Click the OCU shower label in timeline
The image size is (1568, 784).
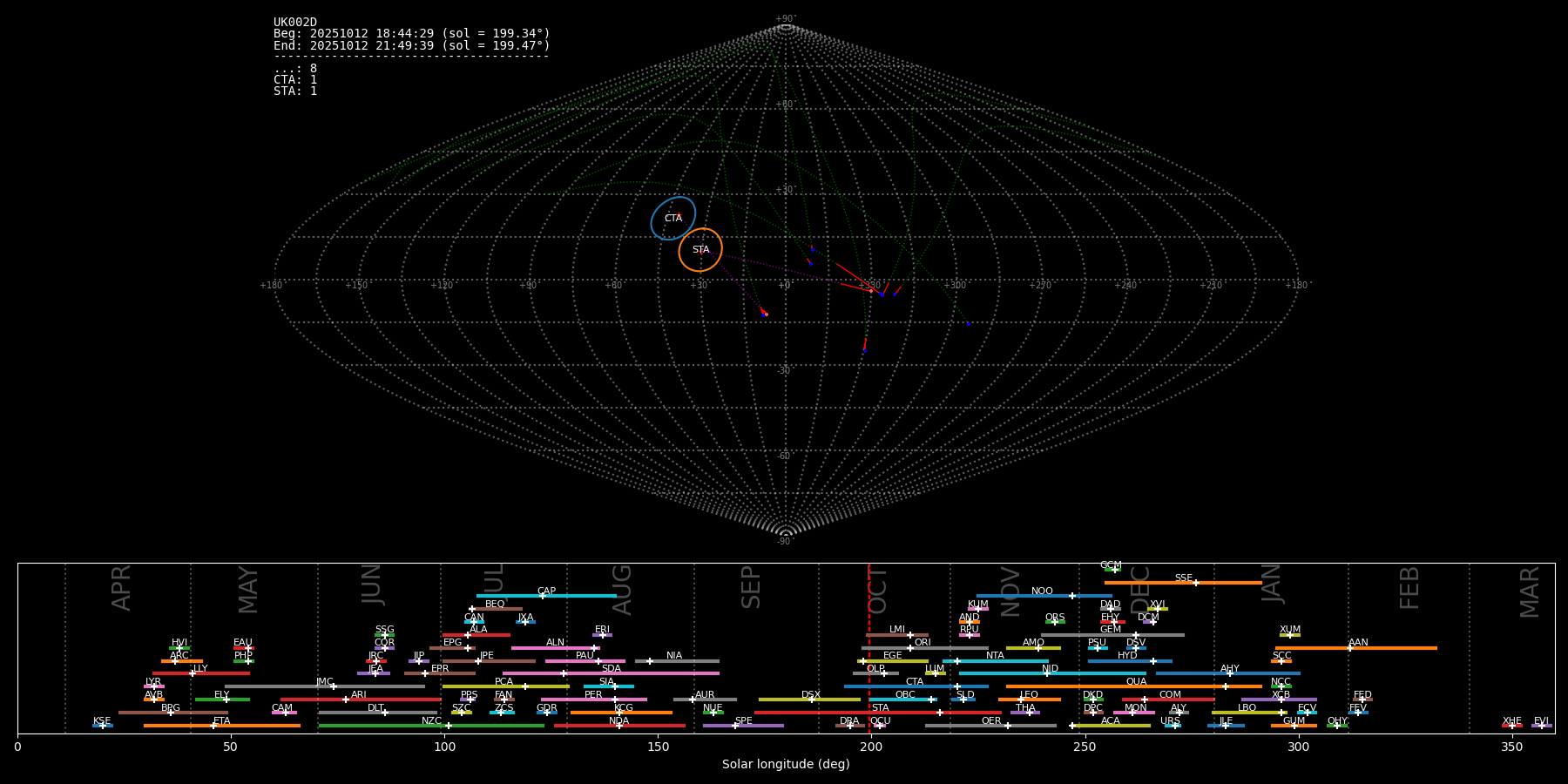[x=880, y=721]
